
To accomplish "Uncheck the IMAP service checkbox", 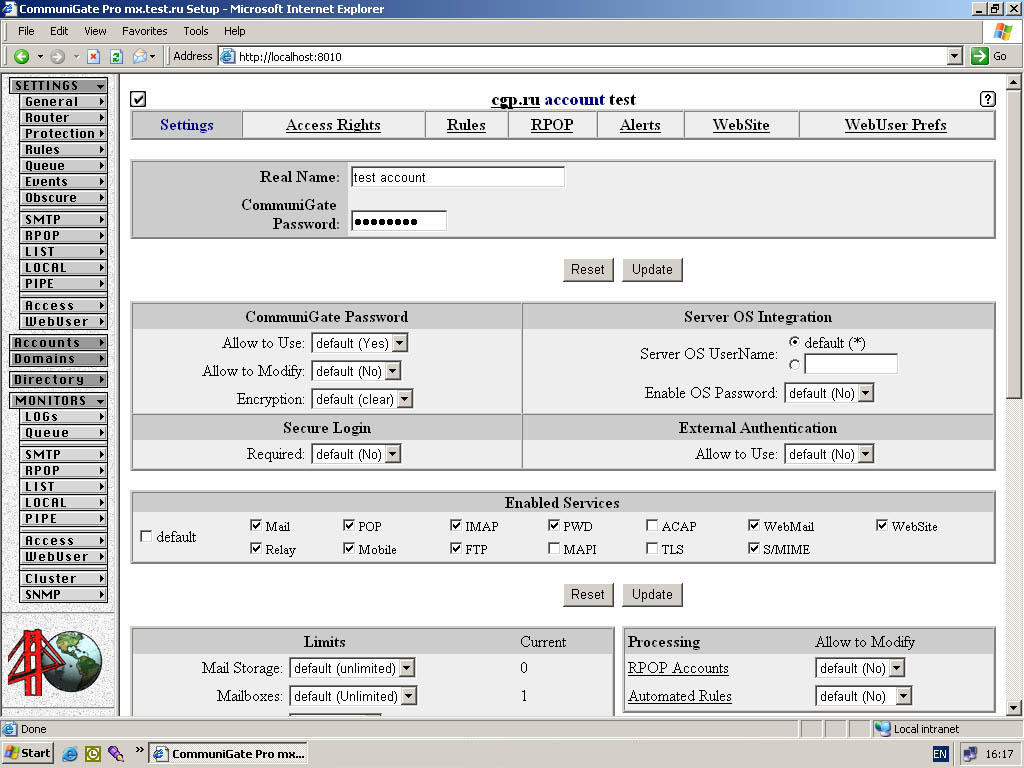I will coord(456,525).
